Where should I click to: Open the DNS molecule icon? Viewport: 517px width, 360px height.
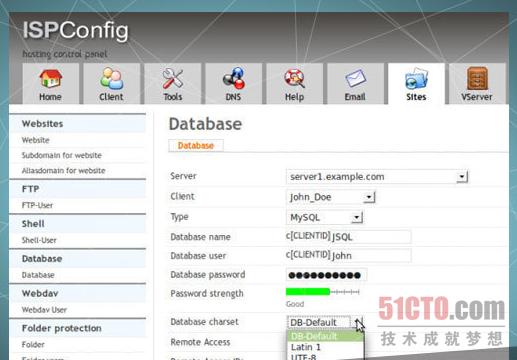[233, 78]
